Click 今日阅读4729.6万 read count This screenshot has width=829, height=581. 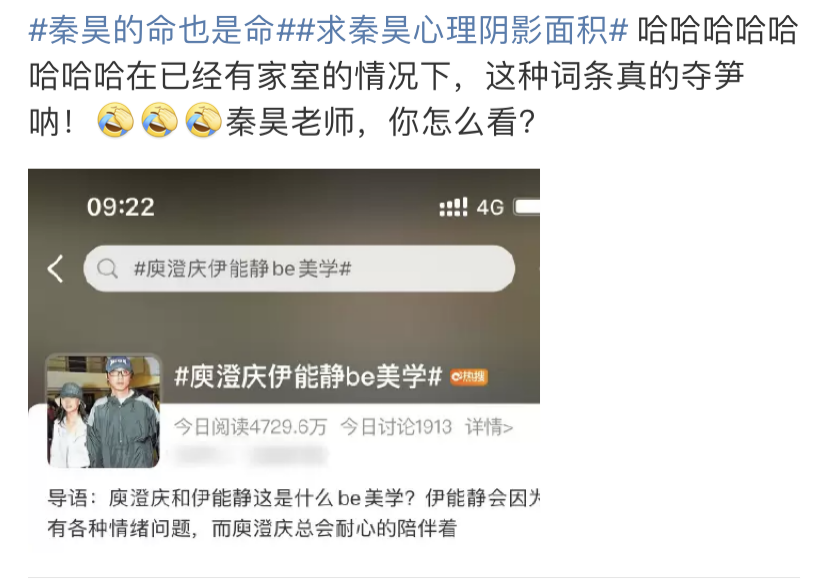pos(251,427)
